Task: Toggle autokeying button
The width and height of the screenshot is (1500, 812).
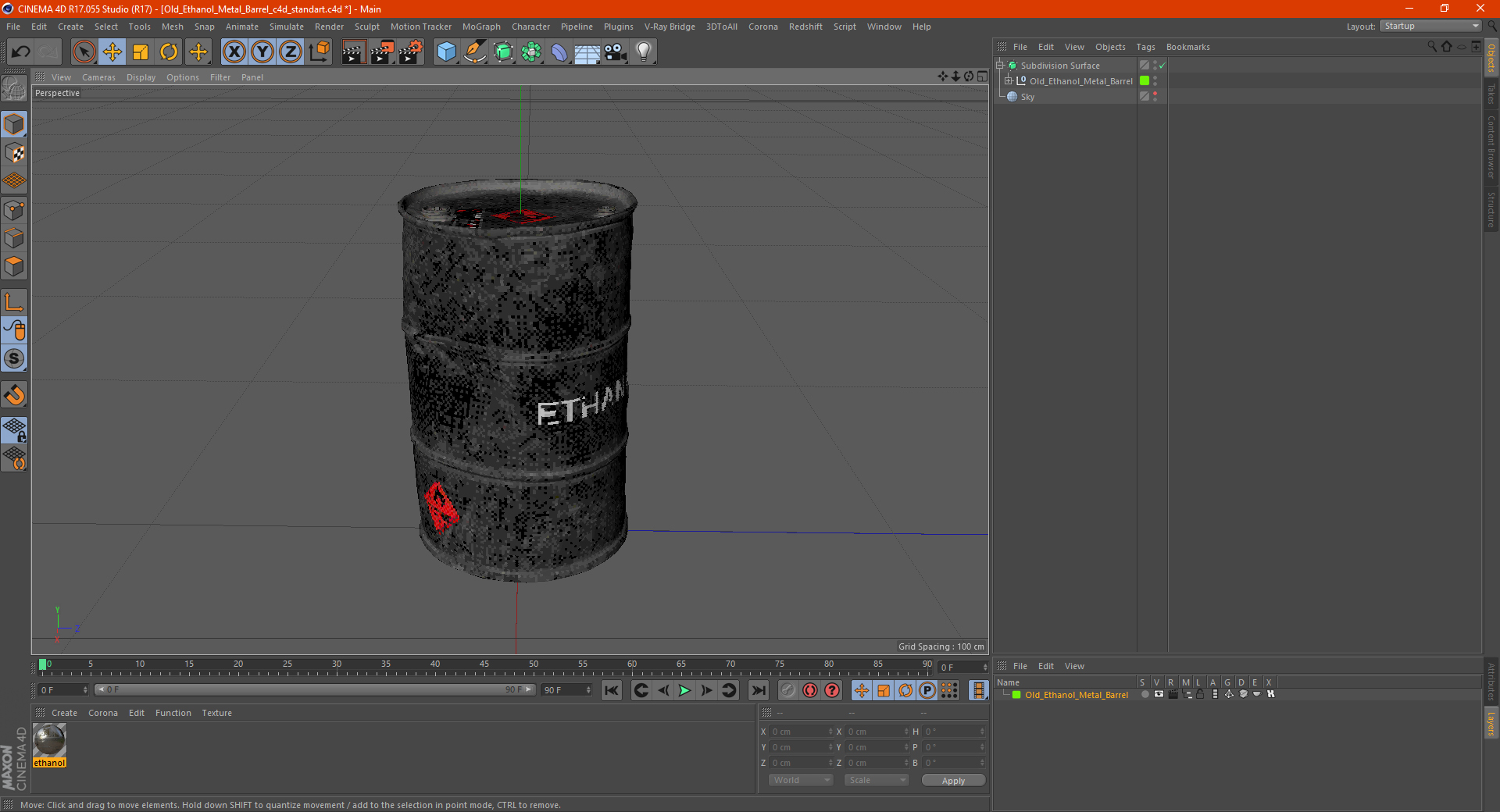Action: (x=810, y=690)
